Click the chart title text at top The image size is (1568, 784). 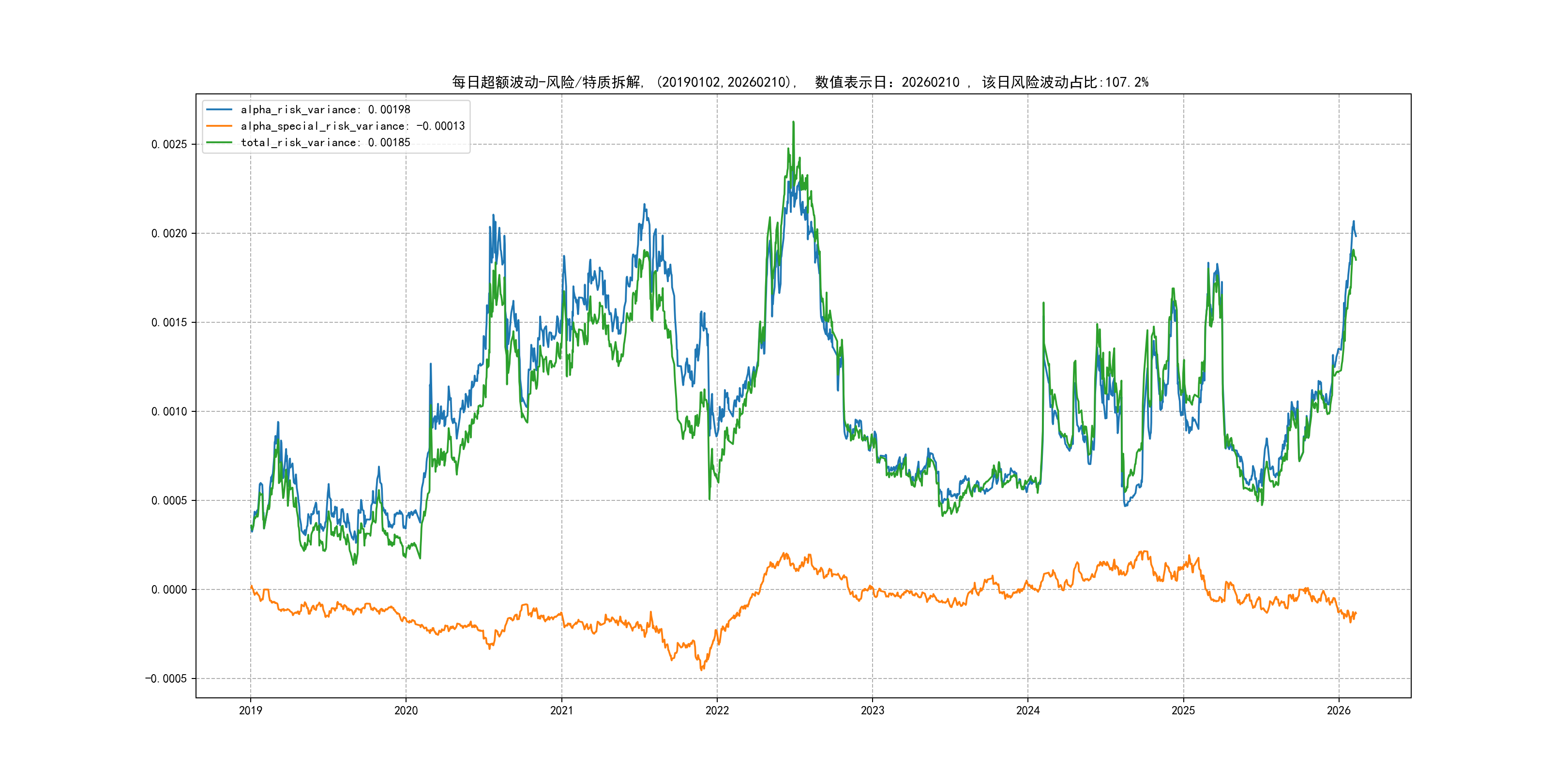pos(800,82)
